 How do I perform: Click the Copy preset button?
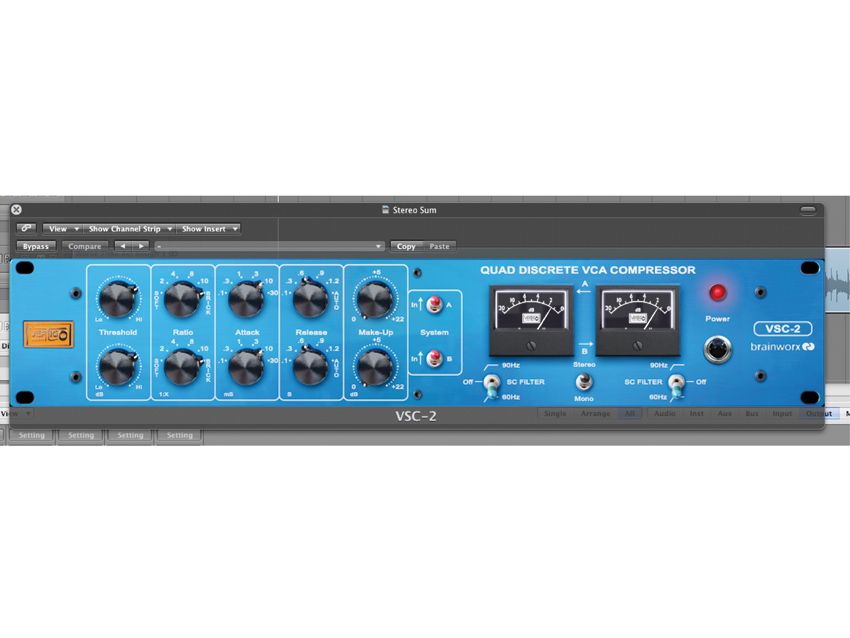pyautogui.click(x=406, y=246)
